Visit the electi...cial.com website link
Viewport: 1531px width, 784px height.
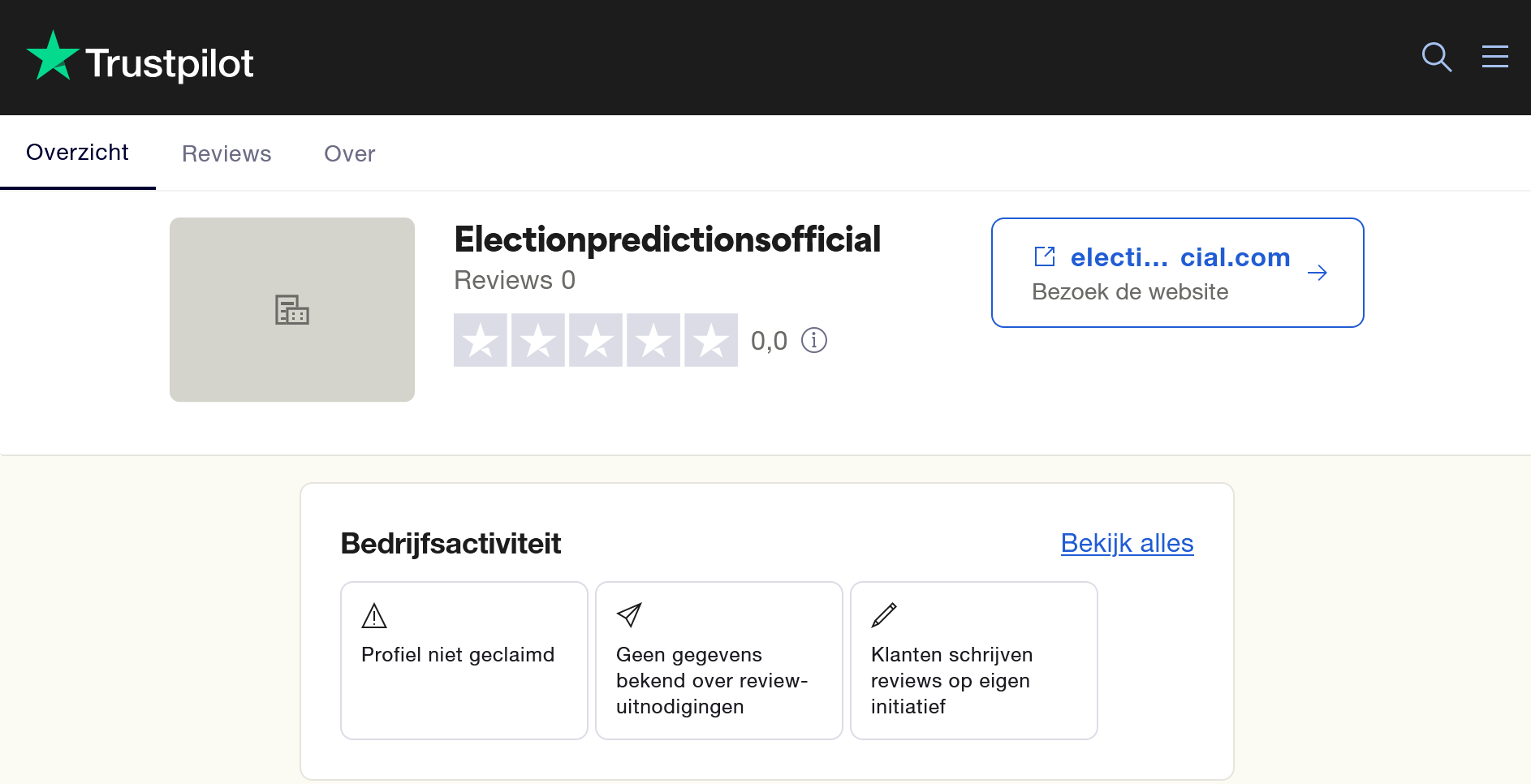(1180, 257)
